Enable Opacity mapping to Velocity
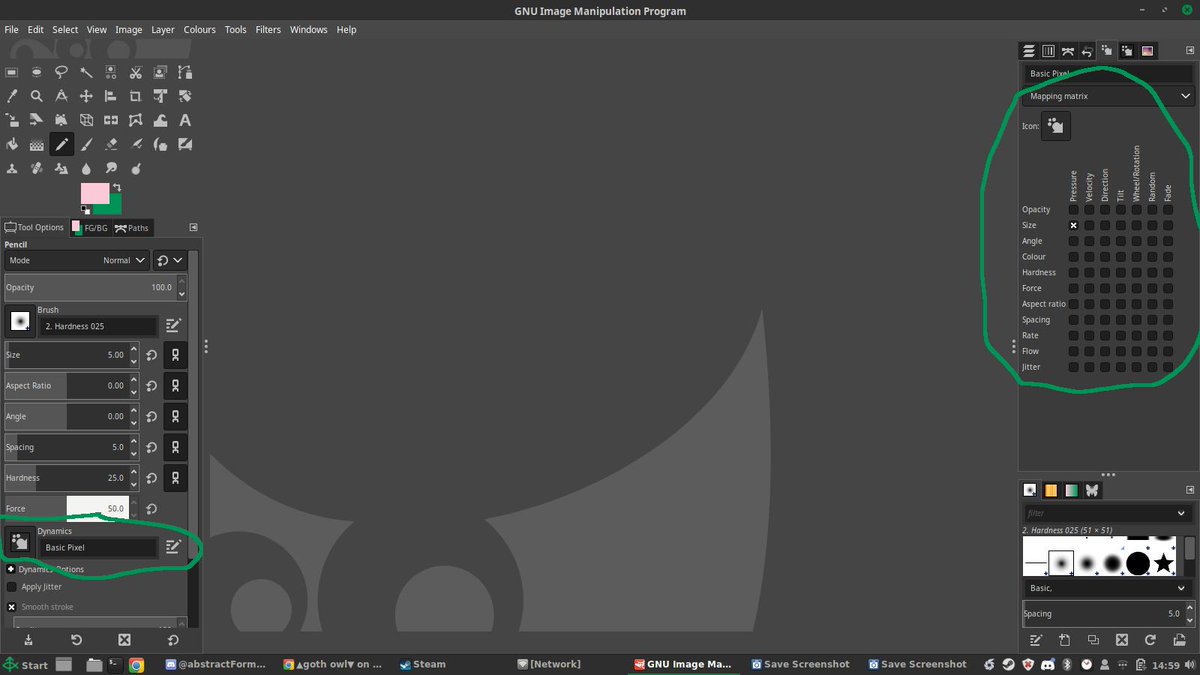This screenshot has height=675, width=1200. coord(1089,210)
